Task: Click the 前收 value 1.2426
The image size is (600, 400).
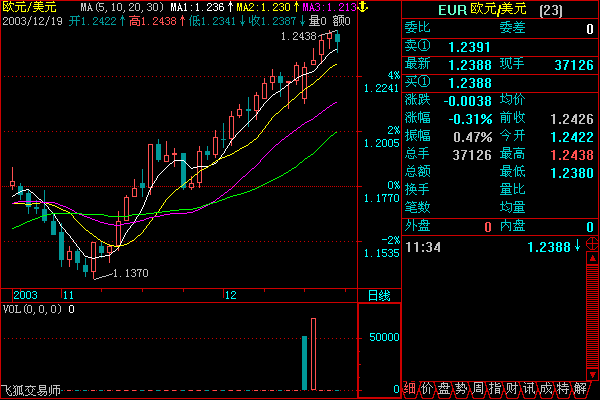Action: coord(572,119)
